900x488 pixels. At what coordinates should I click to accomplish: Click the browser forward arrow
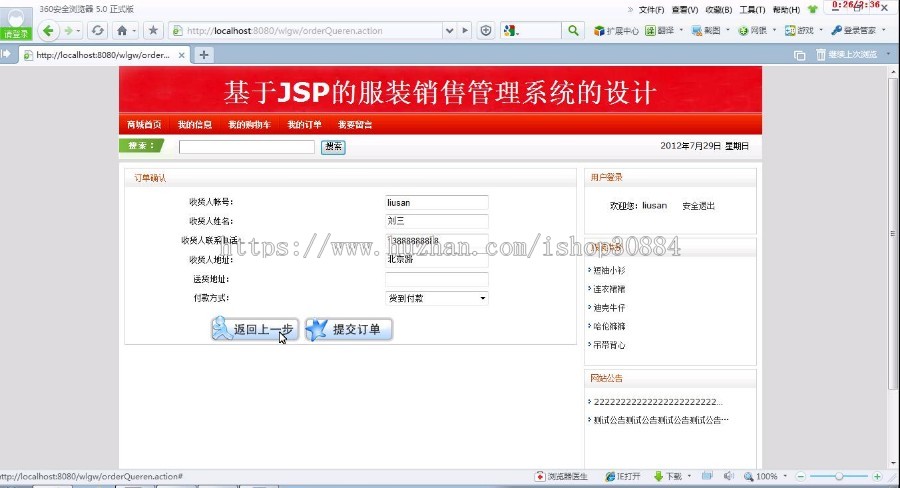tap(68, 30)
